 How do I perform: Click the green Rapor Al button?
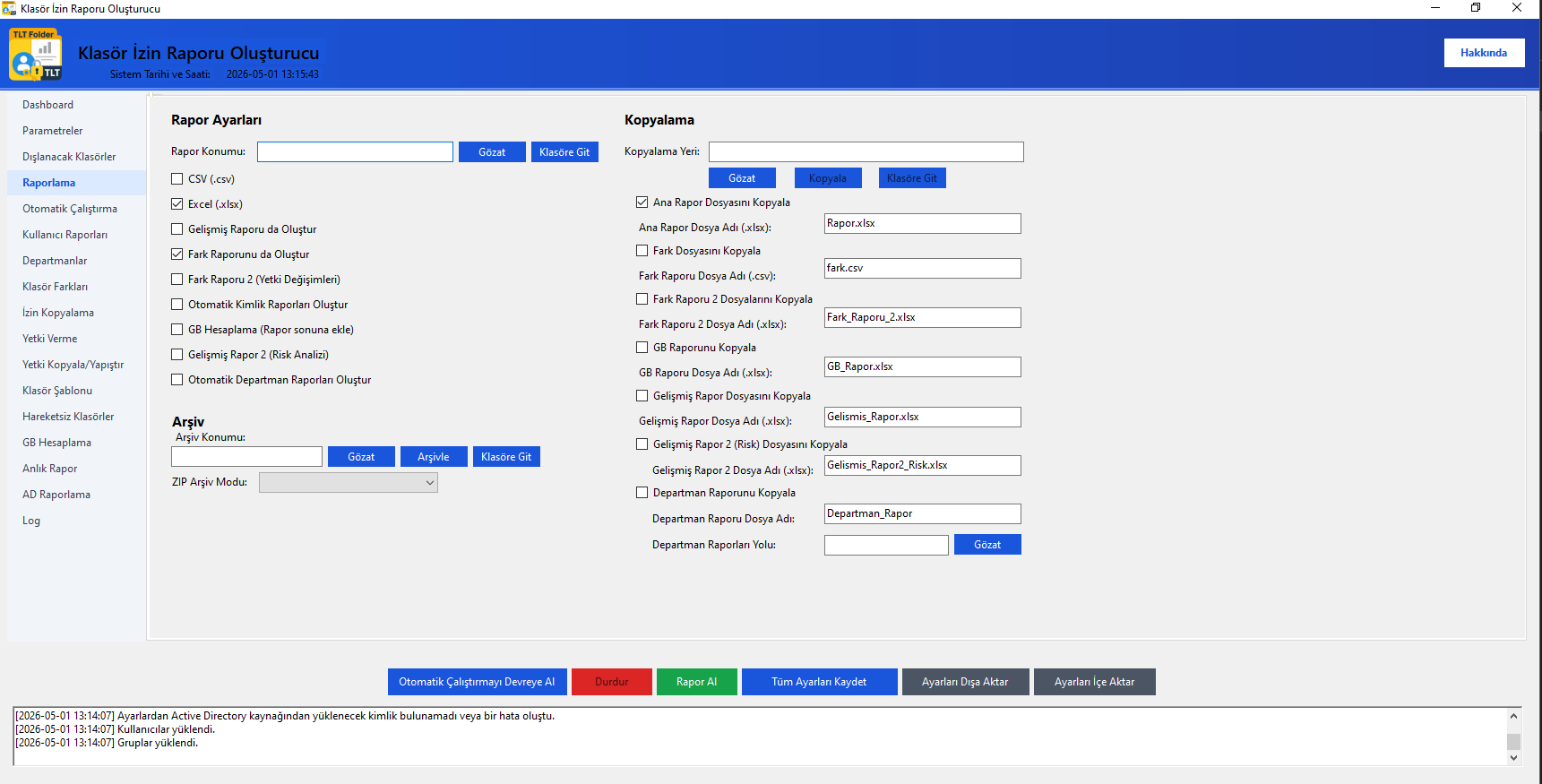696,682
